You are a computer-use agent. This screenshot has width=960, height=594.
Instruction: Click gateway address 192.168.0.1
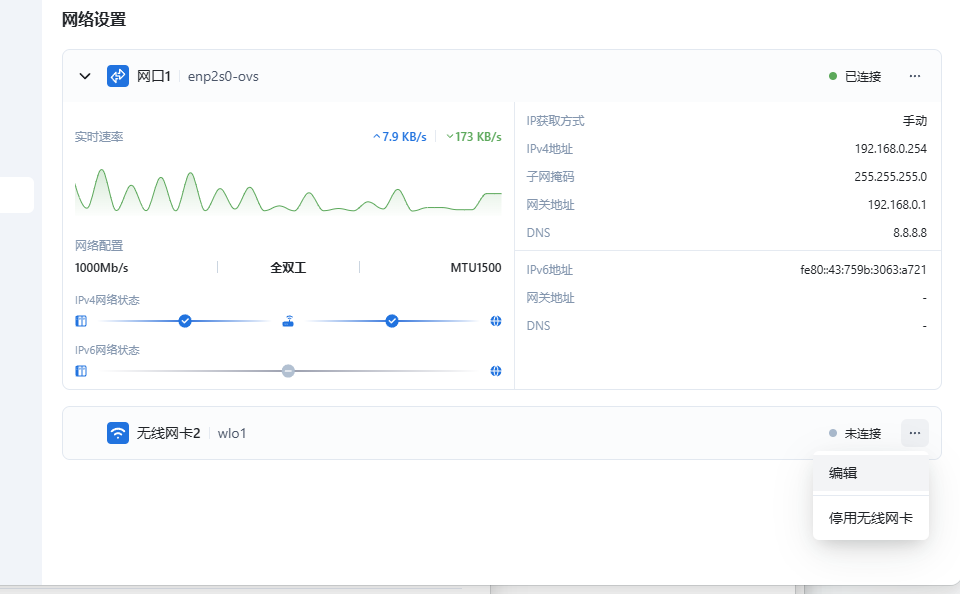click(x=897, y=205)
